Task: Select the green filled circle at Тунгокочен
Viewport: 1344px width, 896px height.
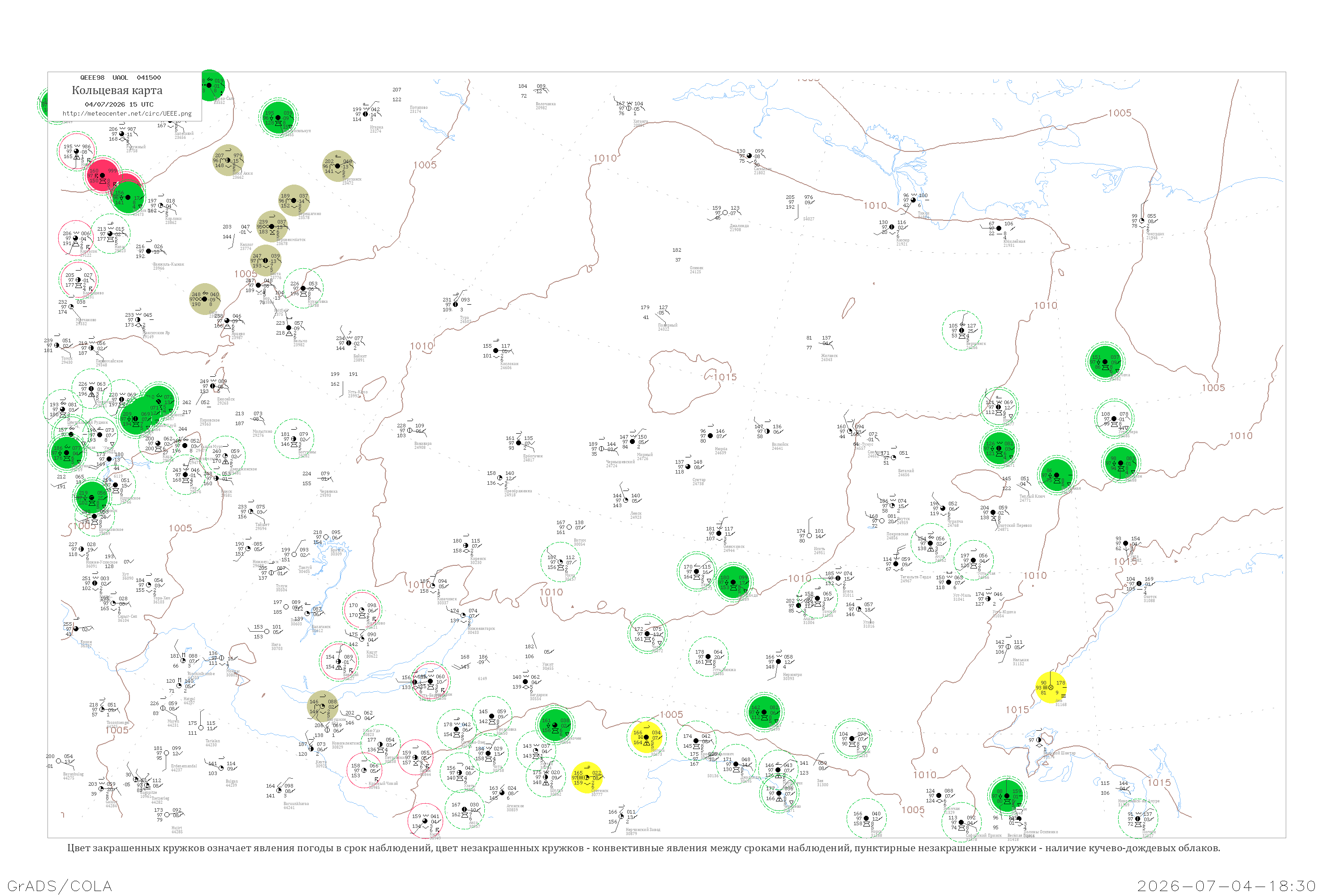Action: pos(554,725)
